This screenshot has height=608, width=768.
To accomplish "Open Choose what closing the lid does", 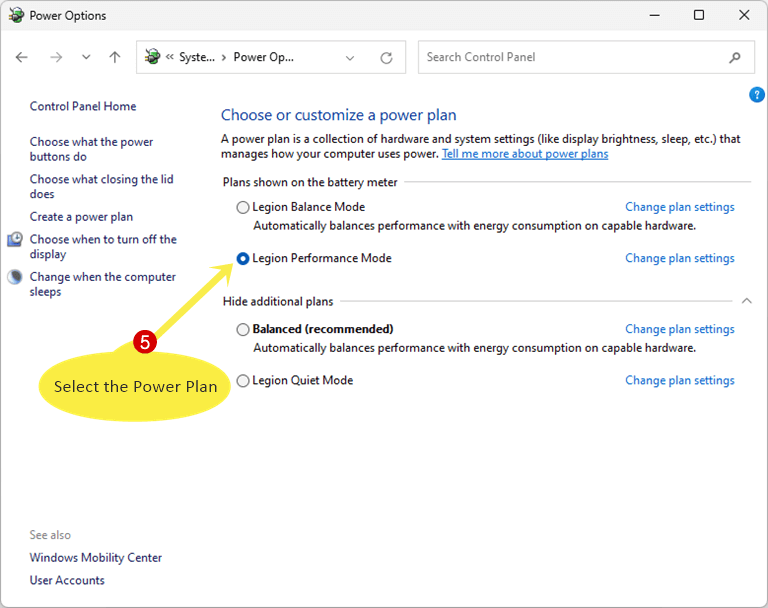I will pyautogui.click(x=101, y=186).
